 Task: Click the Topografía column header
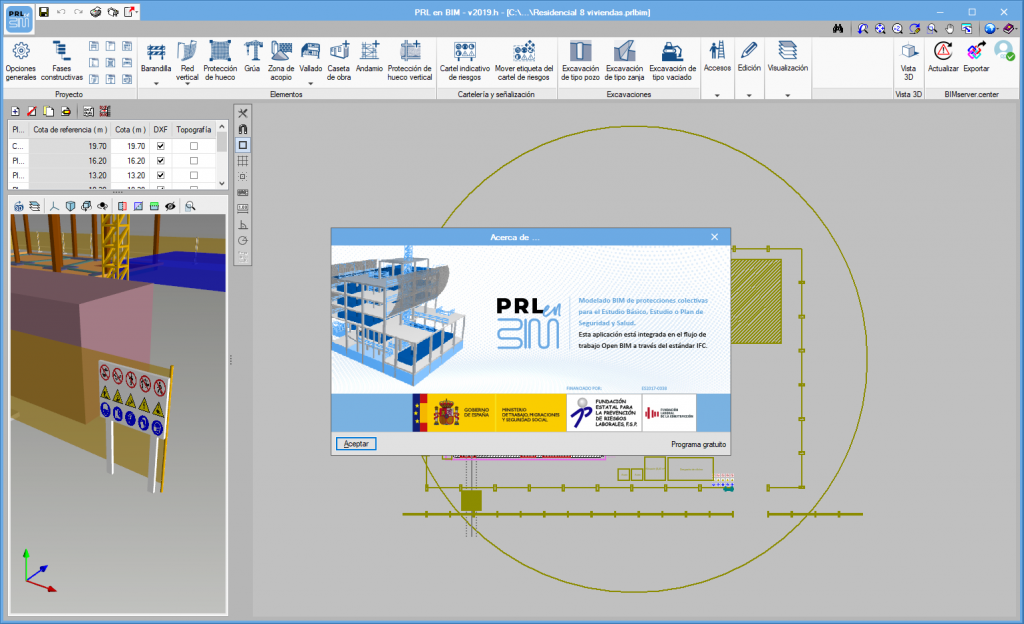coord(193,130)
